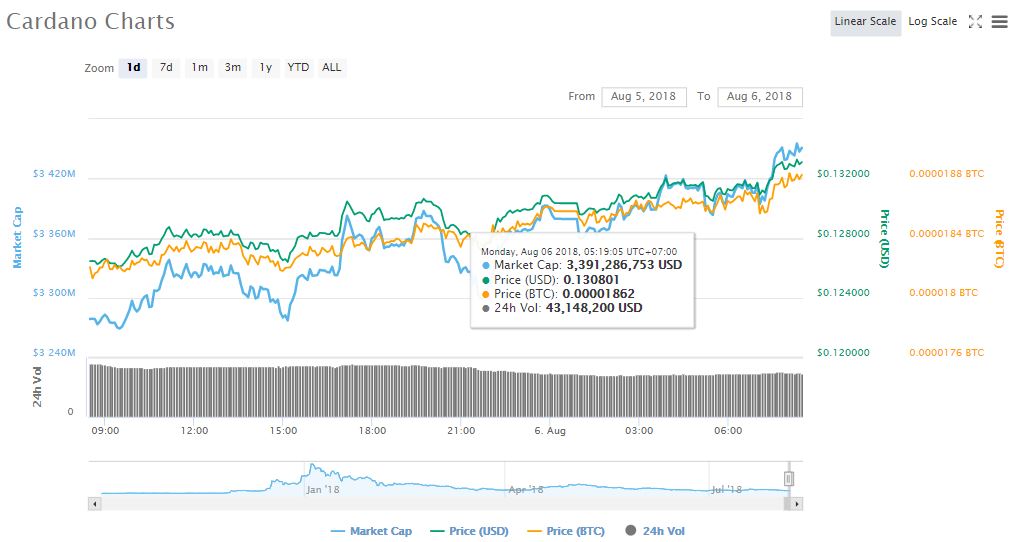Switch to Linear Scale
Viewport: 1023px width, 542px height.
point(865,21)
